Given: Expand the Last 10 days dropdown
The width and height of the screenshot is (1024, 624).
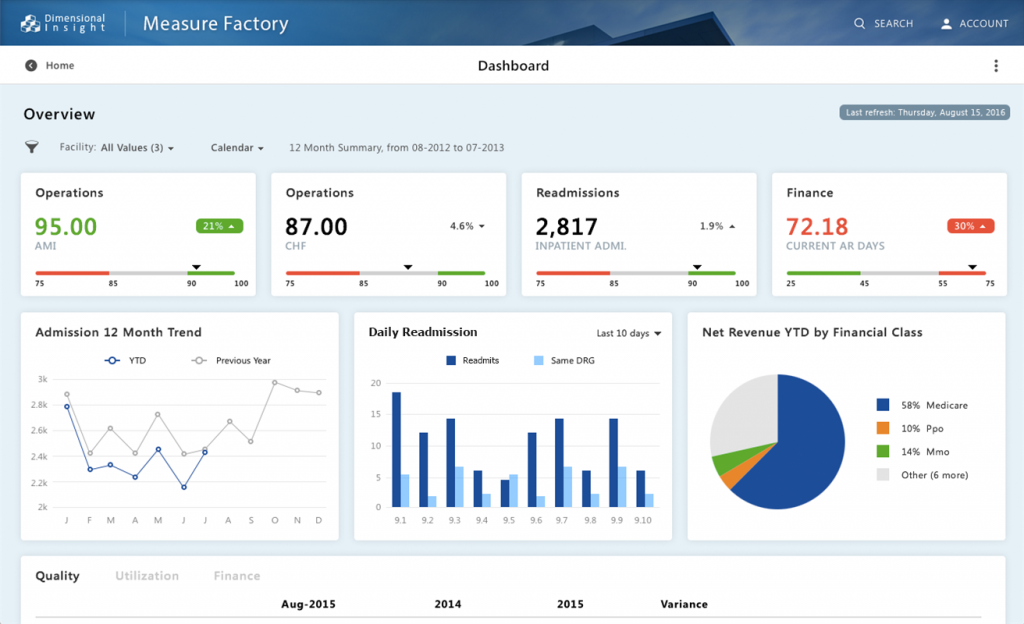Looking at the screenshot, I should click(x=629, y=333).
